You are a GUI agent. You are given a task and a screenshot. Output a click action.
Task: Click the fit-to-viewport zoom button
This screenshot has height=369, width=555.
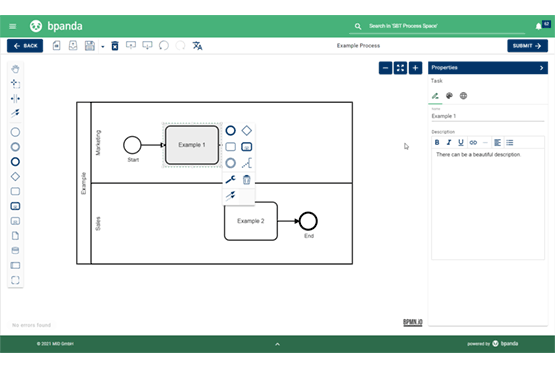coord(400,68)
